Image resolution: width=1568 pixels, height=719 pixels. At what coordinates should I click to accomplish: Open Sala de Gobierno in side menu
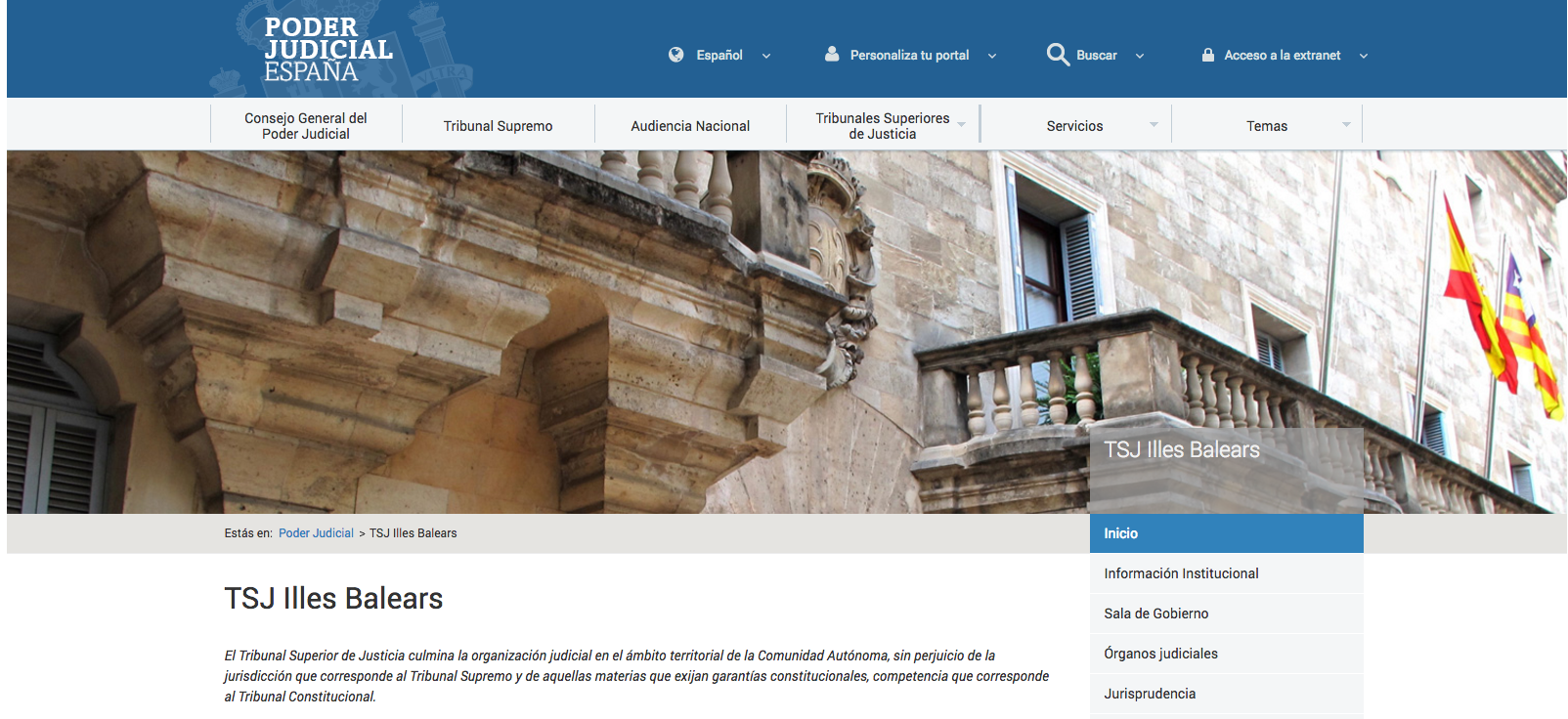tap(1227, 613)
